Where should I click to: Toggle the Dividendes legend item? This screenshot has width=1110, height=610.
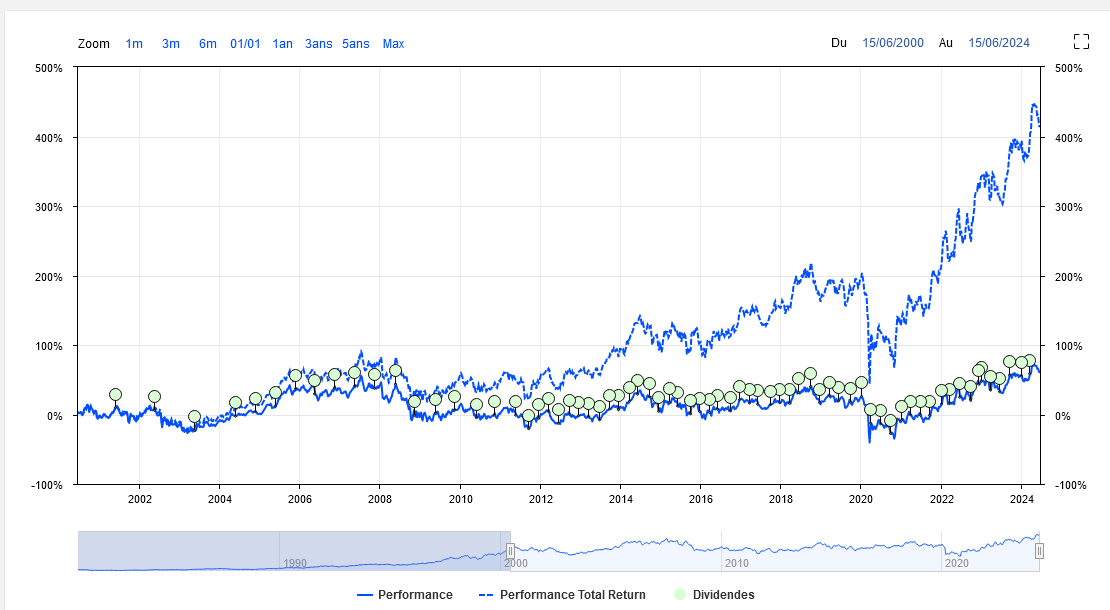[714, 594]
